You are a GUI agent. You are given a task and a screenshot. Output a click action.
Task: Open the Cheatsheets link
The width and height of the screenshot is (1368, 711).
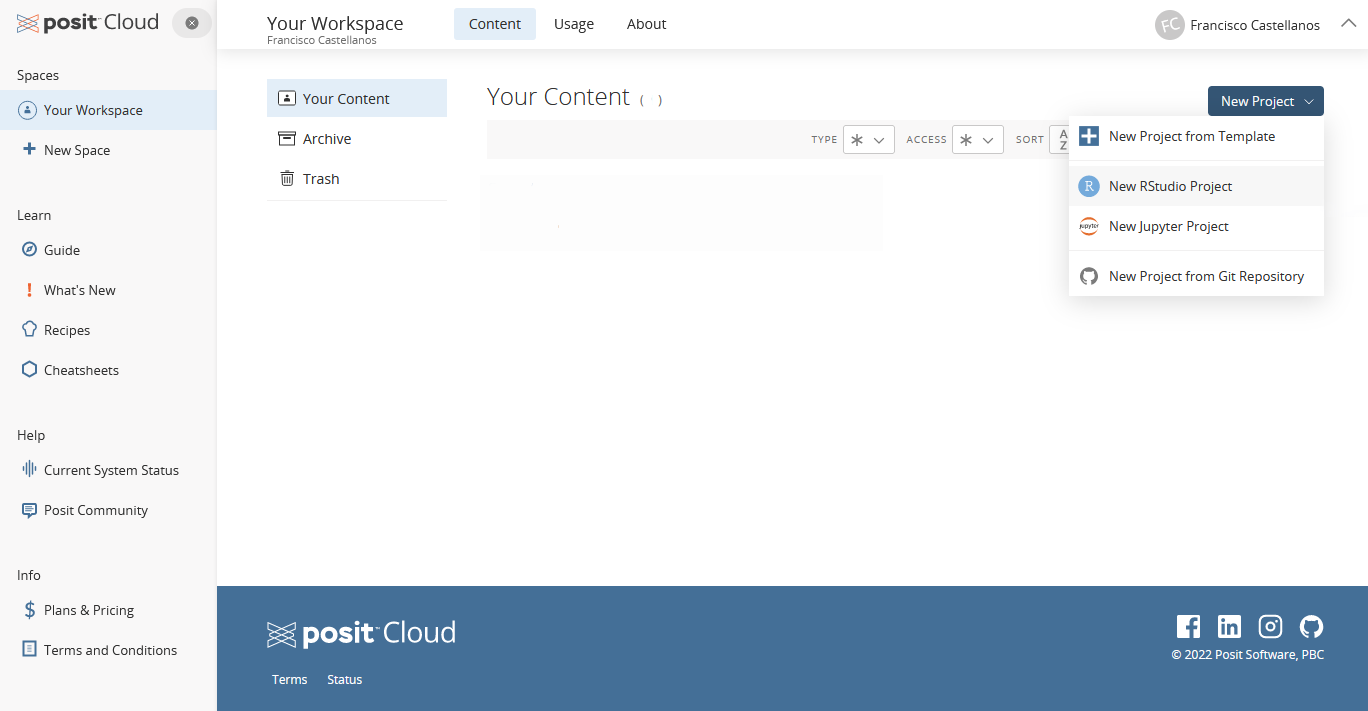pyautogui.click(x=81, y=370)
